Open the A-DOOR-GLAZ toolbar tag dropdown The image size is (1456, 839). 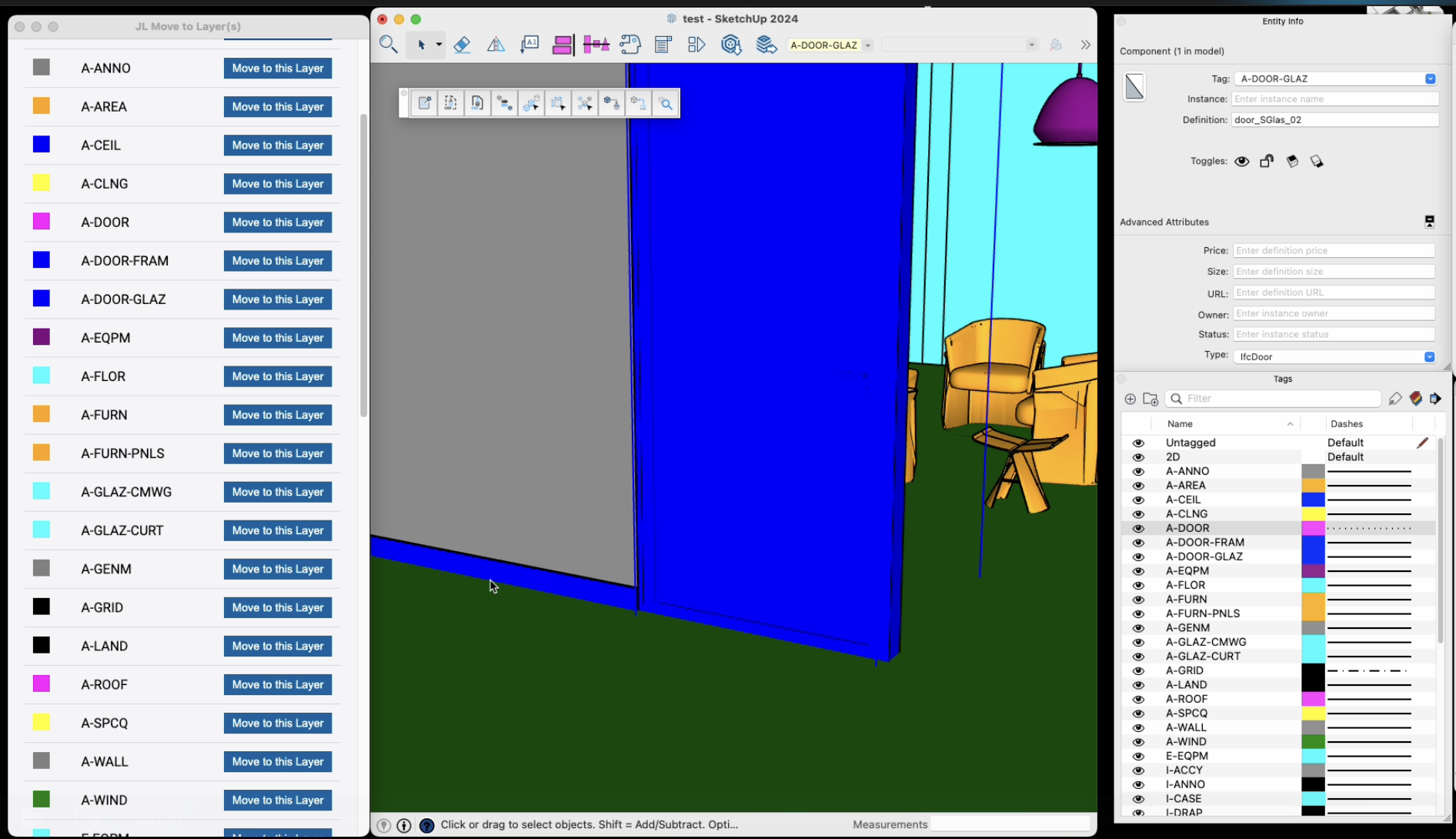pos(867,45)
